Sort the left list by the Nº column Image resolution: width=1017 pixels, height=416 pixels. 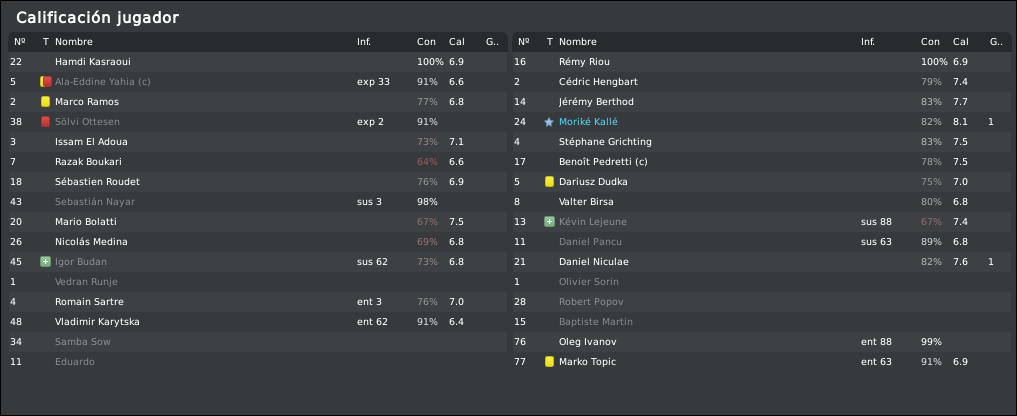(x=20, y=42)
